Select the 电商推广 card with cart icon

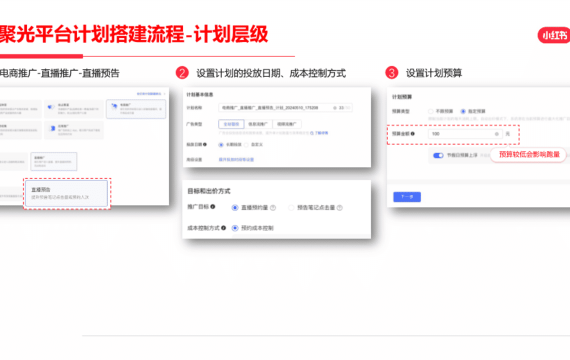pyautogui.click(x=136, y=109)
